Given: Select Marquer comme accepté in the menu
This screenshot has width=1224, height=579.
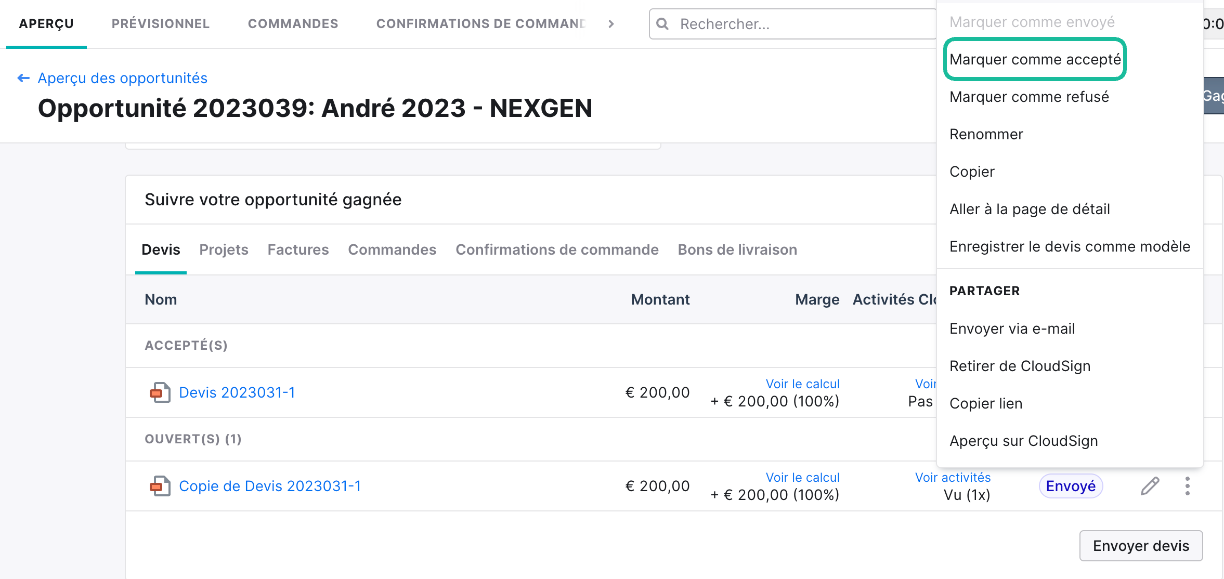Looking at the screenshot, I should click(1035, 60).
